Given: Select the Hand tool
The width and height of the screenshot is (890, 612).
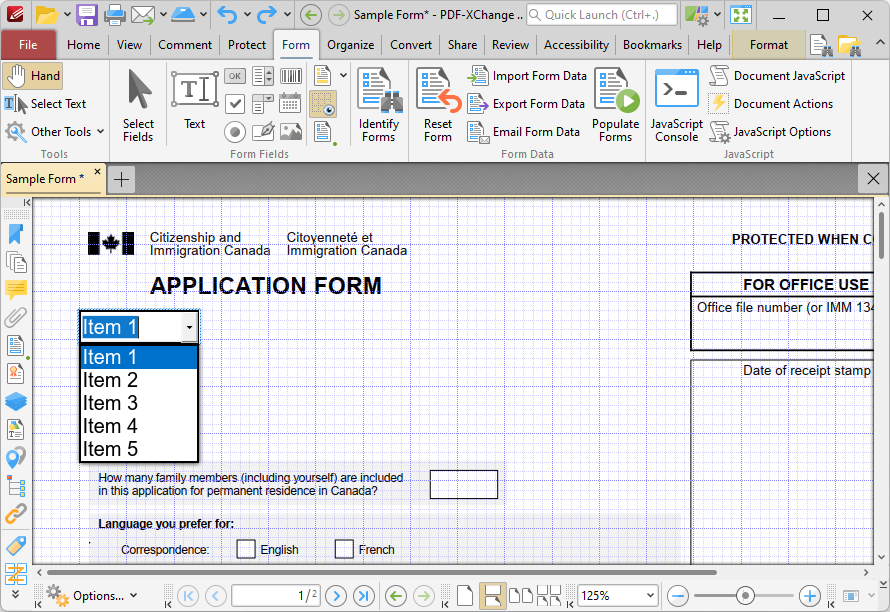Looking at the screenshot, I should coord(32,76).
